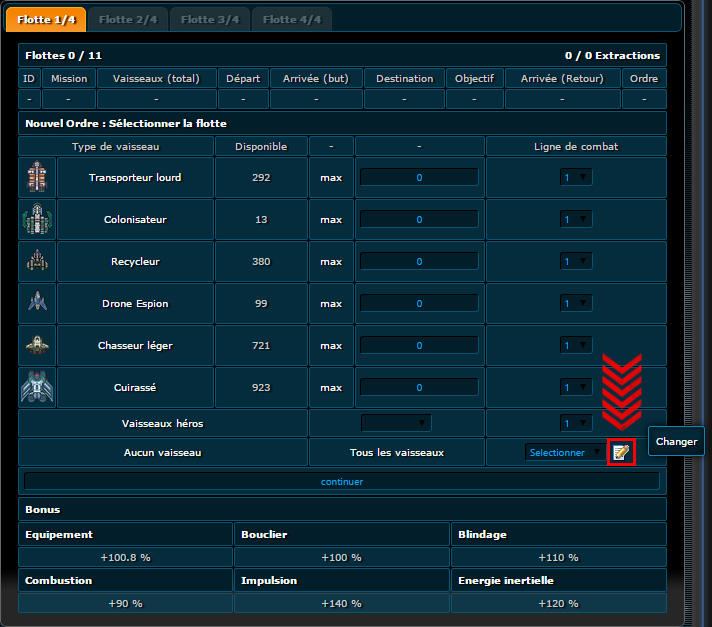Click the Cuirassé ship icon
Viewport: 712px width, 627px height.
pyautogui.click(x=37, y=388)
